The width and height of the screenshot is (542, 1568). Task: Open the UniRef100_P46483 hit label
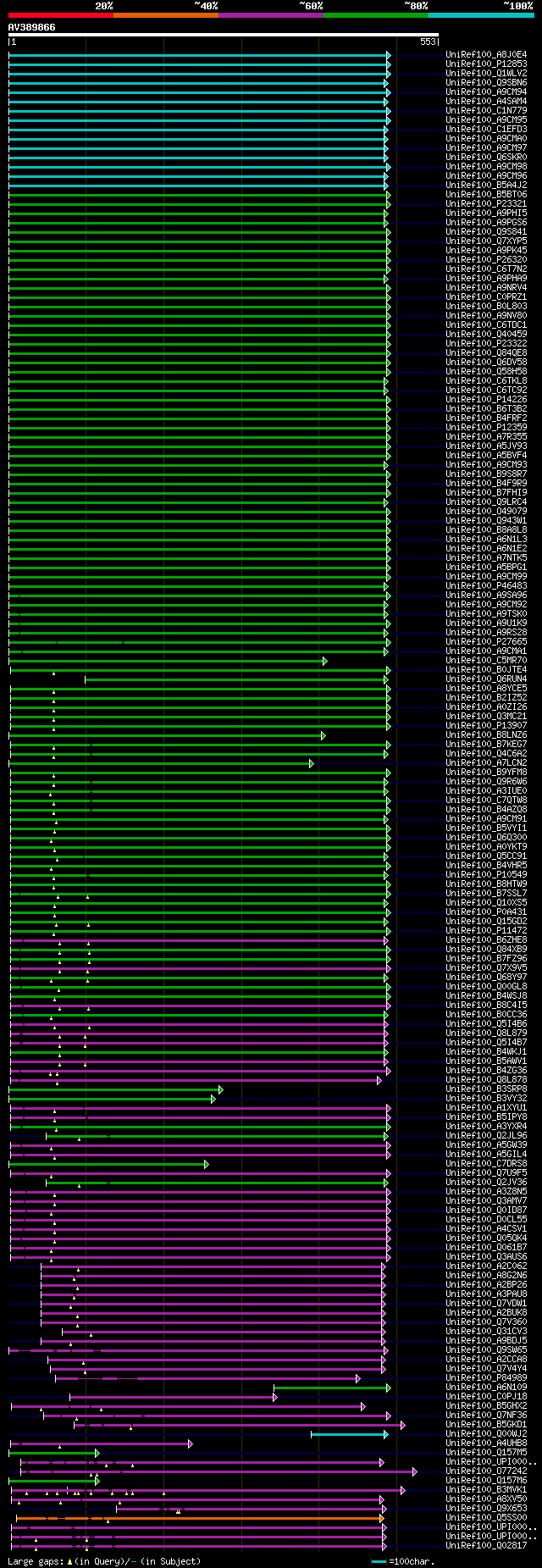click(486, 586)
